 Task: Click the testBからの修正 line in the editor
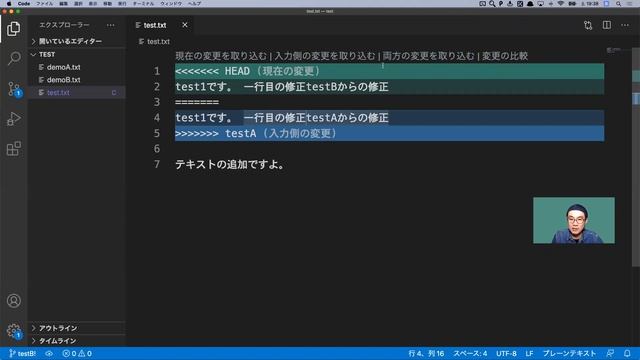pyautogui.click(x=389, y=87)
